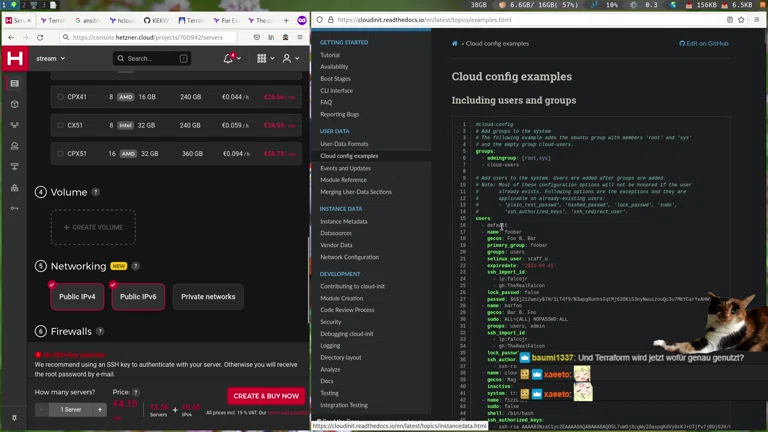Open Floating IPs icon in Hetzner sidebar

(15, 146)
